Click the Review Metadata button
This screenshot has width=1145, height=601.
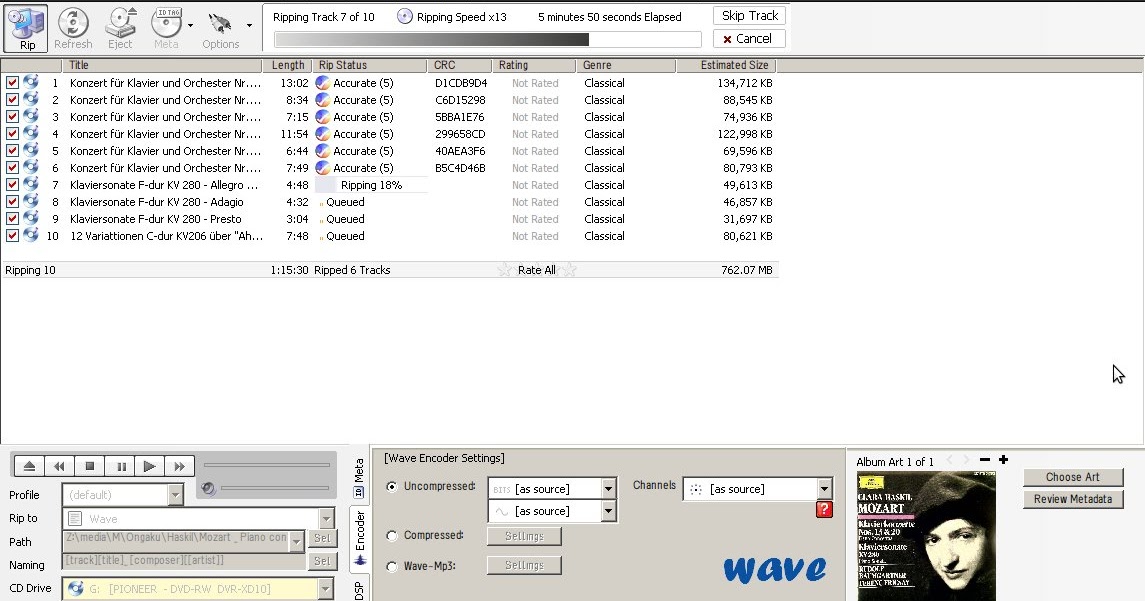coord(1073,498)
